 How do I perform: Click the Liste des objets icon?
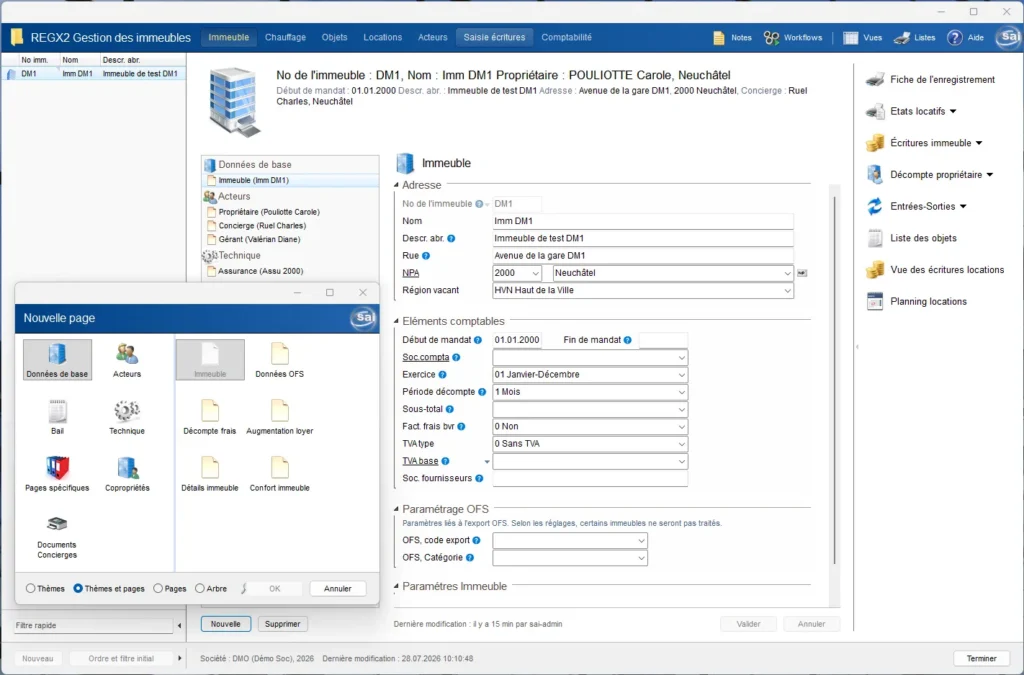pos(874,238)
